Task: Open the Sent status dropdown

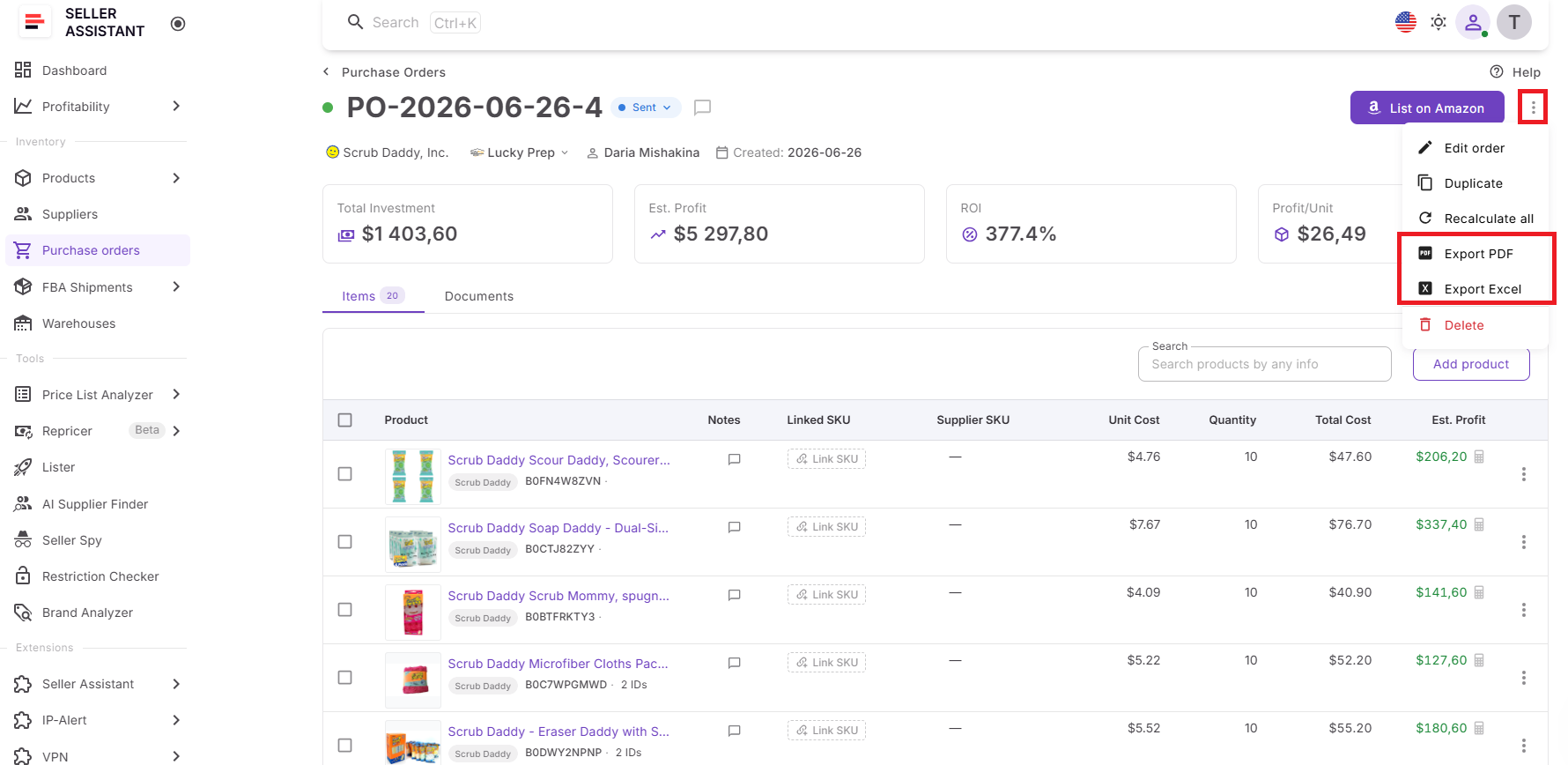Action: [646, 108]
